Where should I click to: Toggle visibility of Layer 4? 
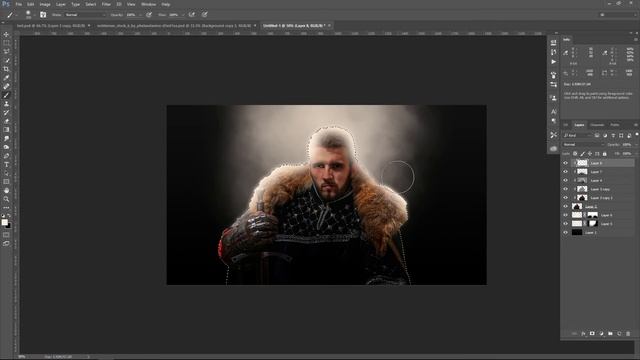click(566, 215)
